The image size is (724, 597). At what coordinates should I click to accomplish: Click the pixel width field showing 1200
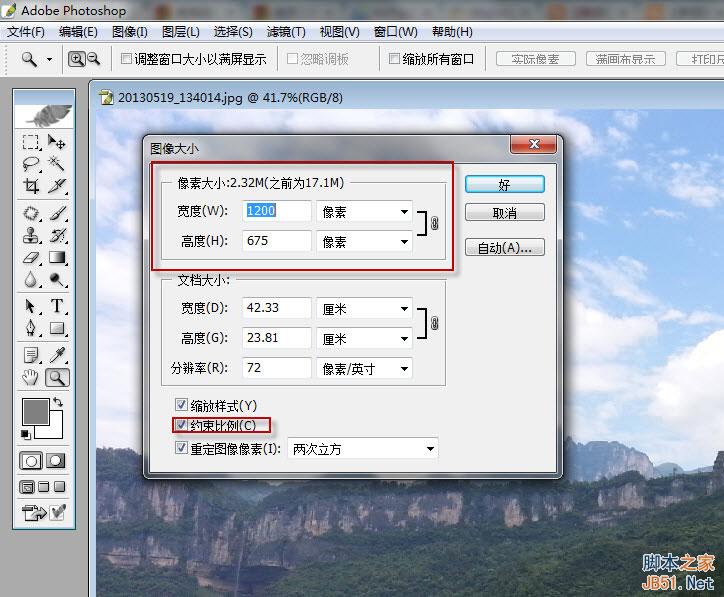(x=277, y=211)
